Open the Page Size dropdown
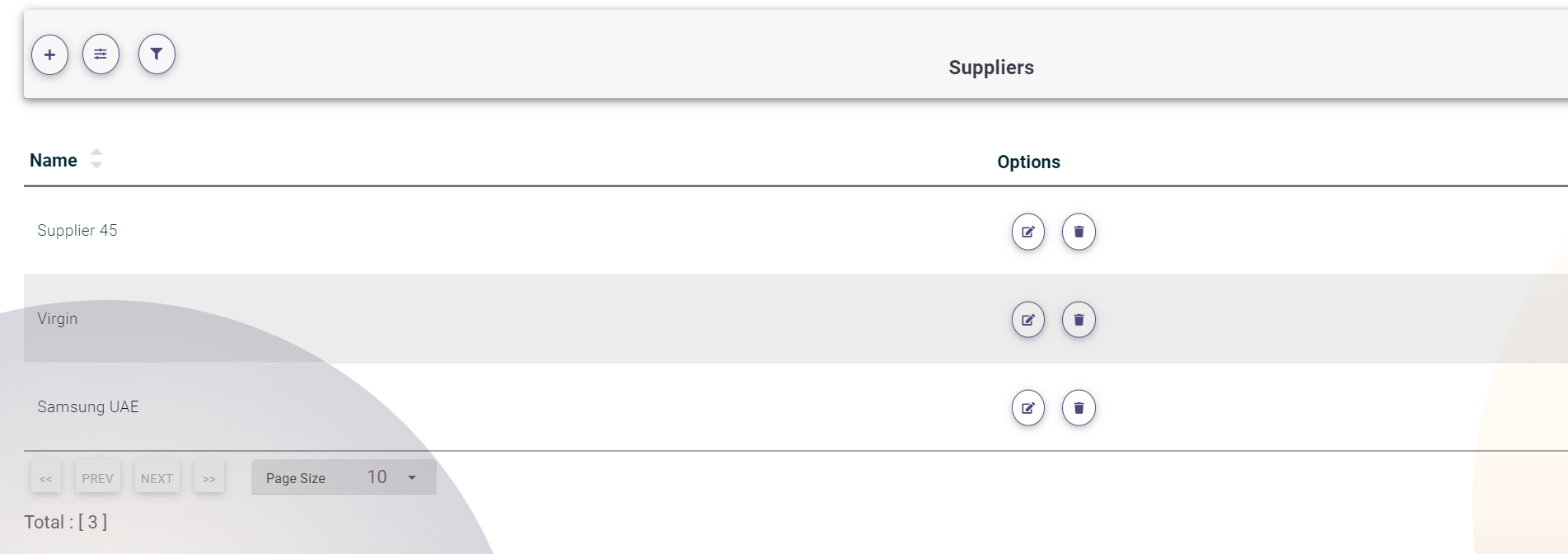 point(344,477)
